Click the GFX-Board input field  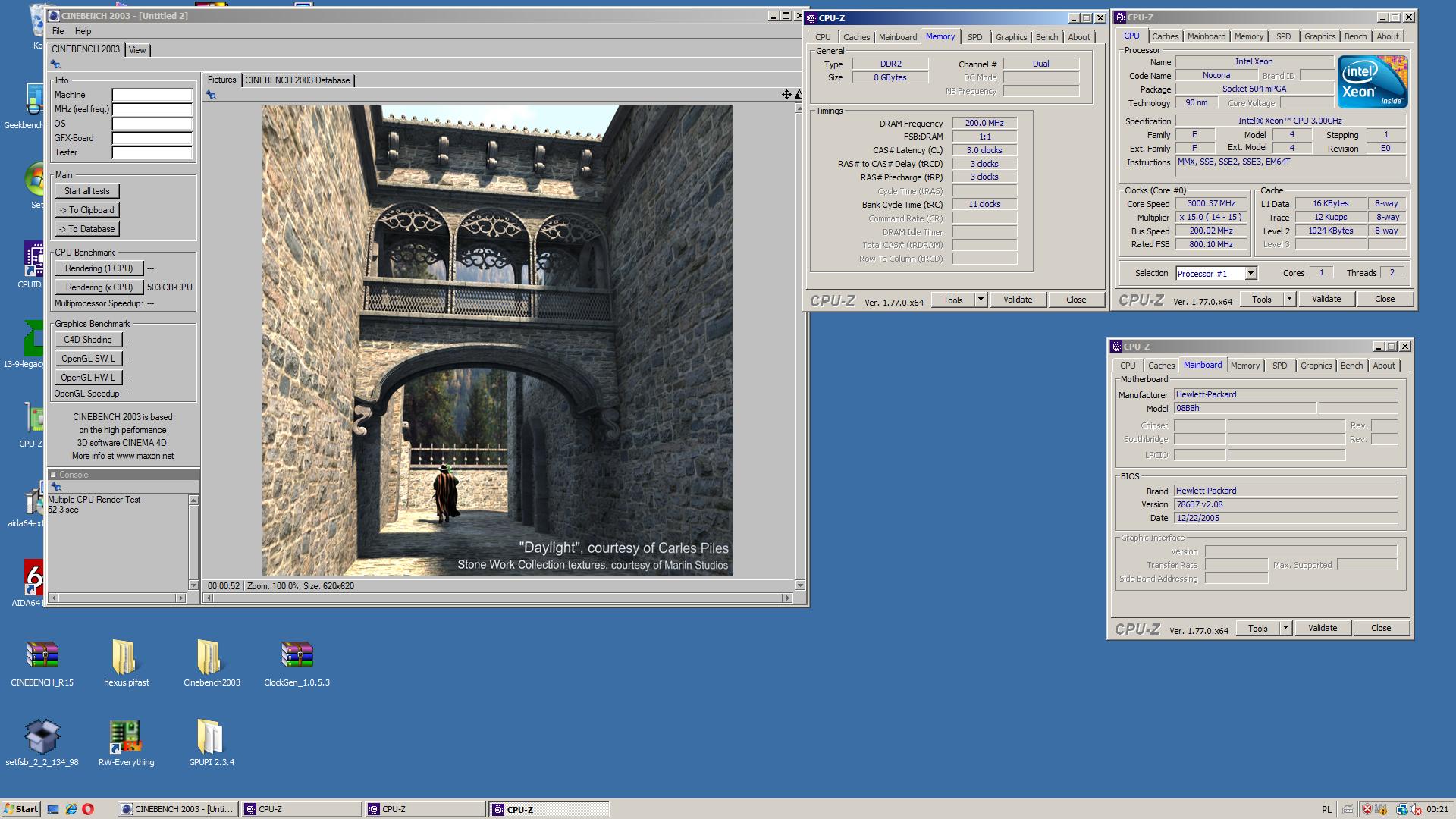point(152,138)
